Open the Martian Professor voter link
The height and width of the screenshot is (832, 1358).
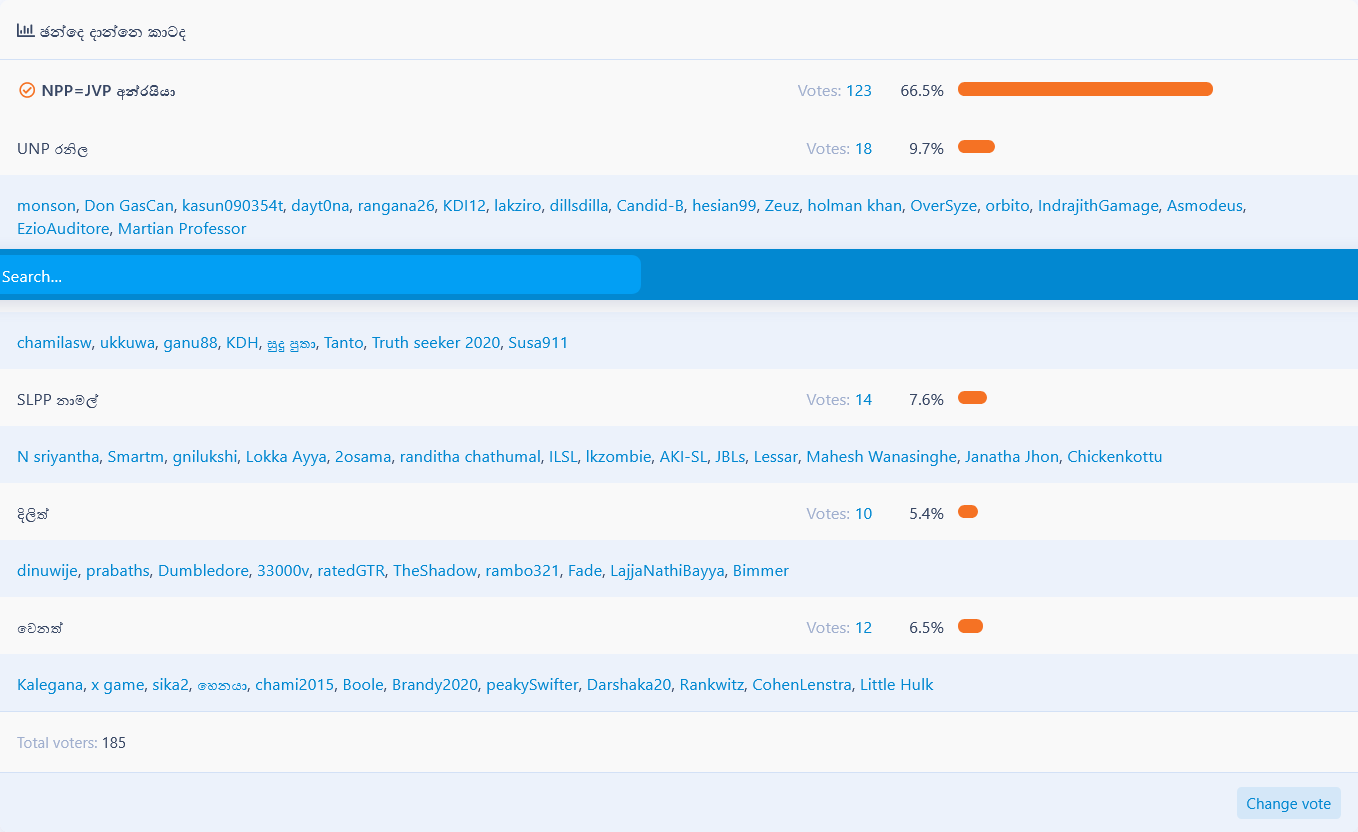[182, 229]
